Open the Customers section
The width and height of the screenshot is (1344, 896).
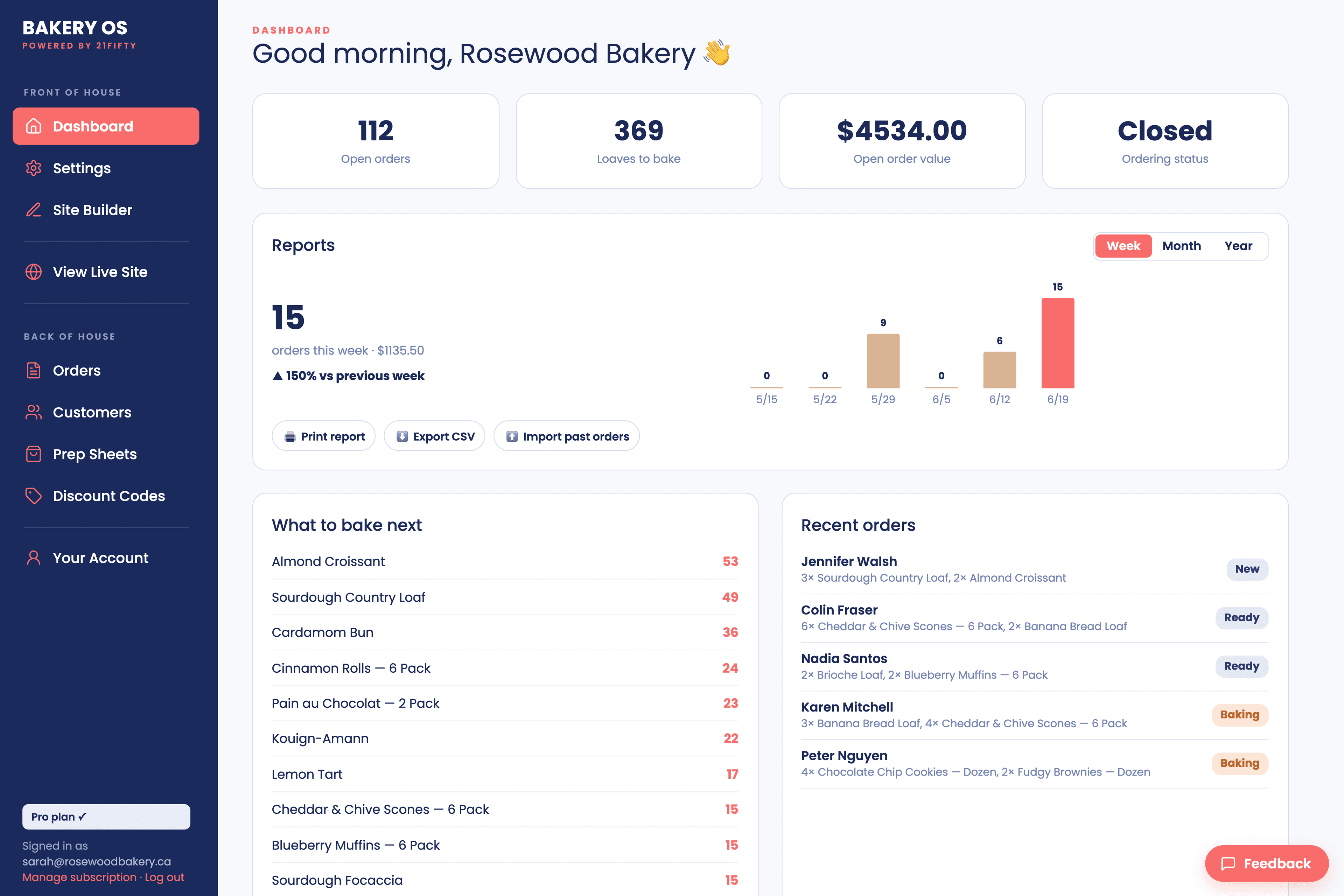106,412
